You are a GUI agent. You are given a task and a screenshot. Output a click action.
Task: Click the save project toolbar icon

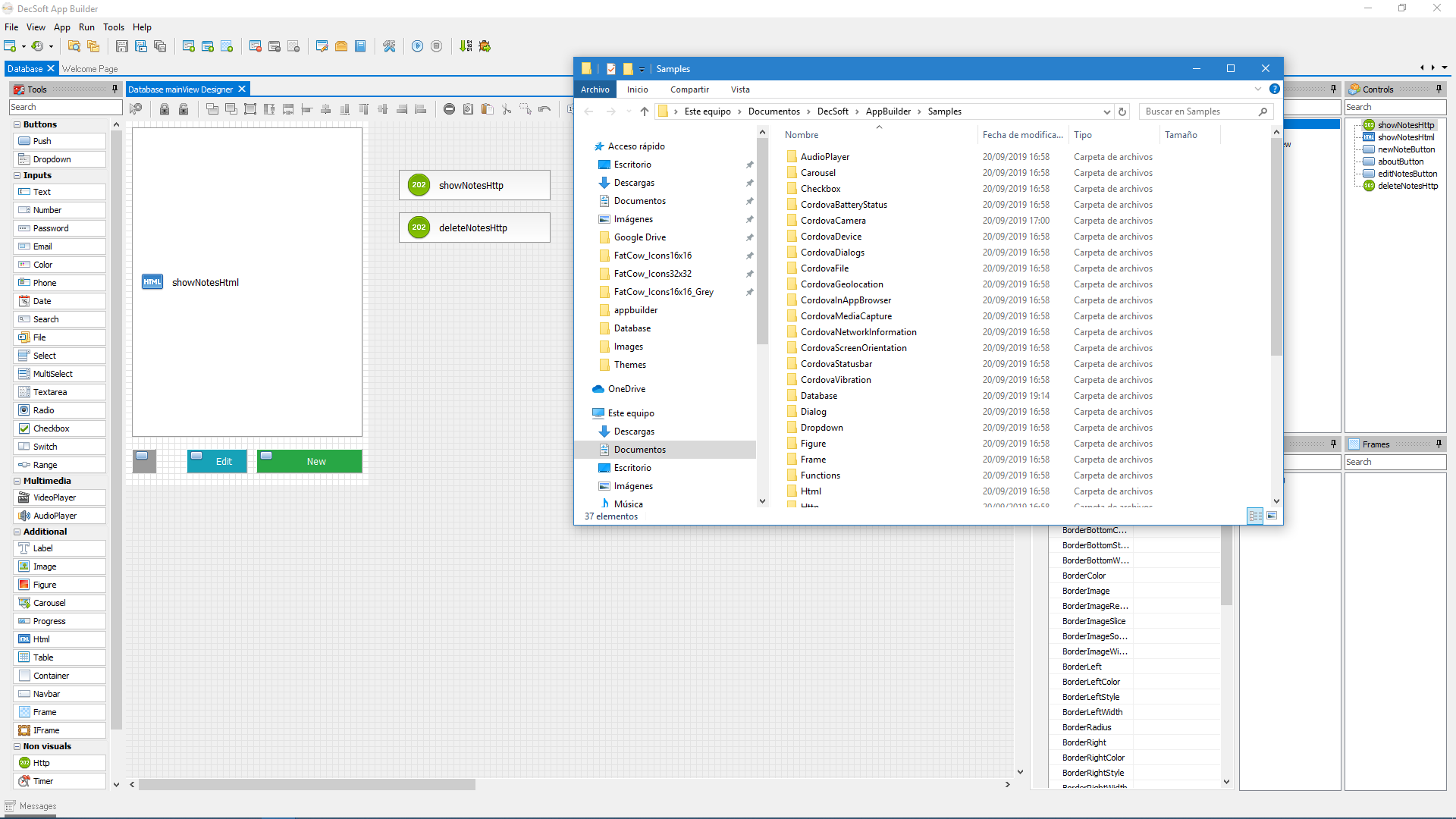pyautogui.click(x=121, y=46)
